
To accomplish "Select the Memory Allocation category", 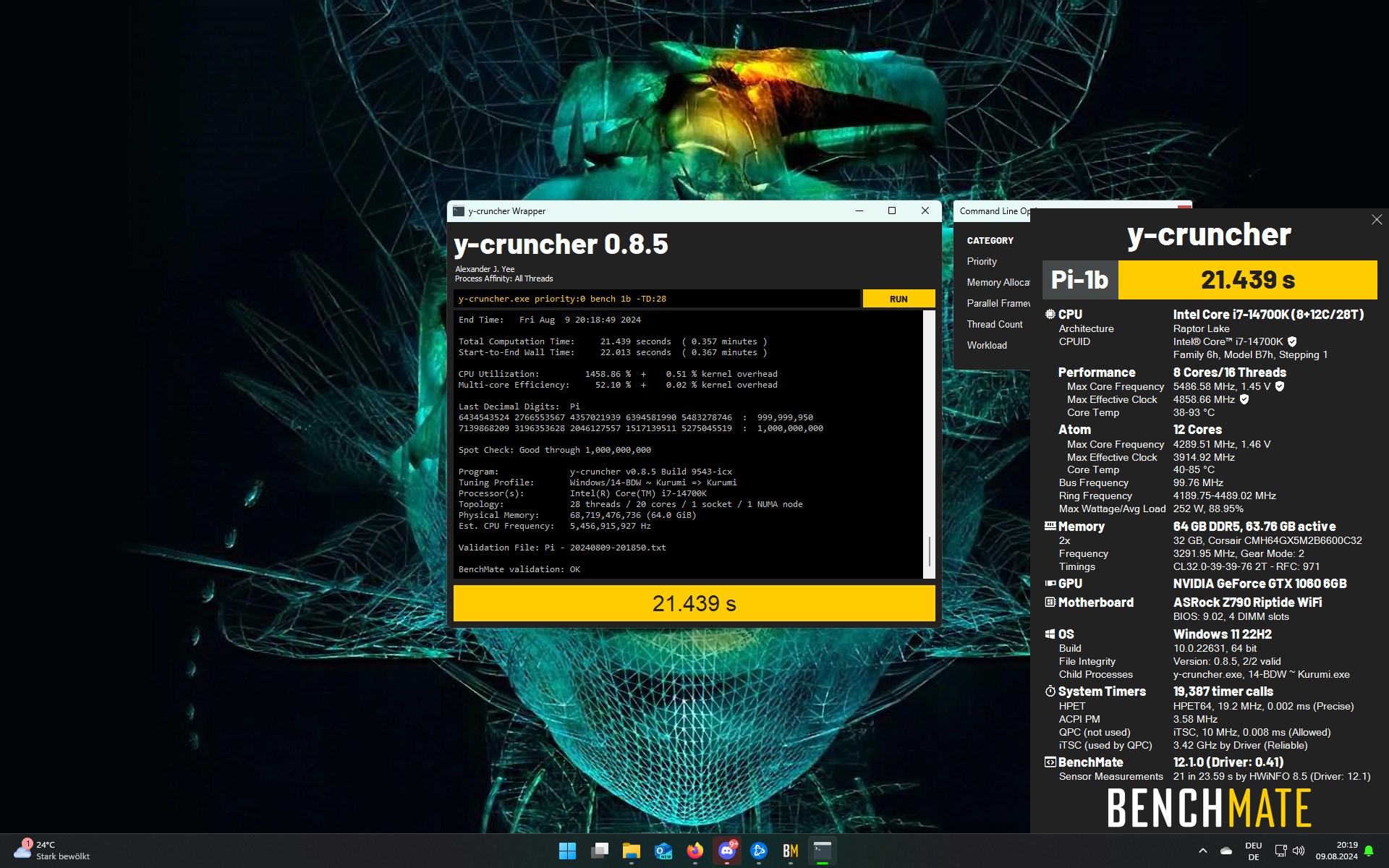I will tap(998, 282).
